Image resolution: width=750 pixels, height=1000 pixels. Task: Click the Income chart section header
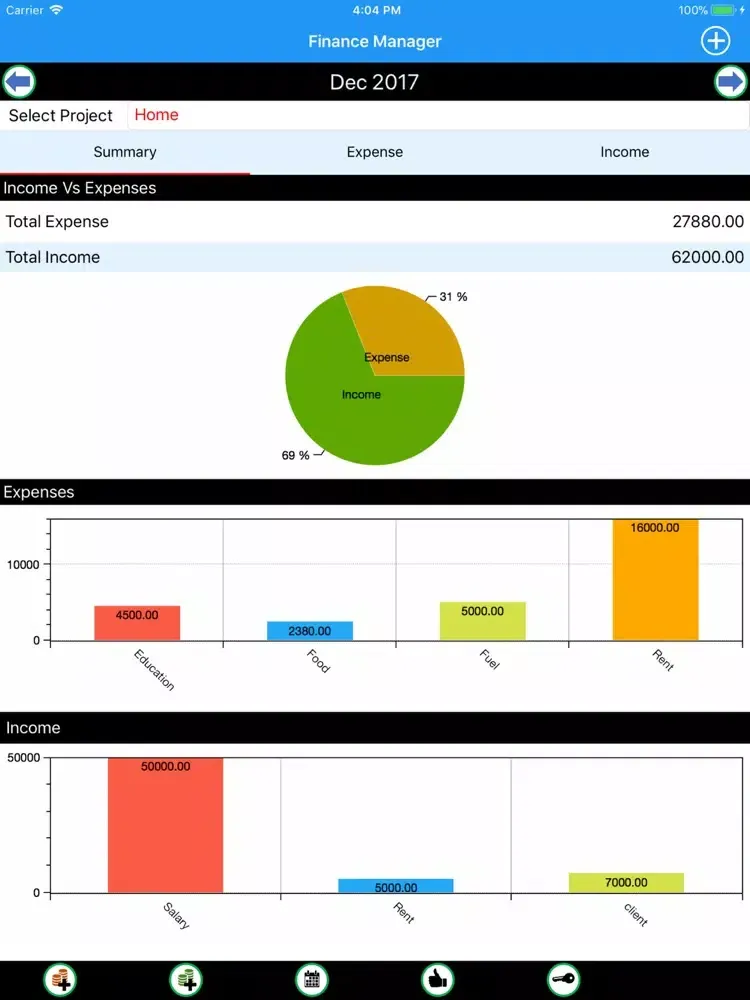(375, 728)
